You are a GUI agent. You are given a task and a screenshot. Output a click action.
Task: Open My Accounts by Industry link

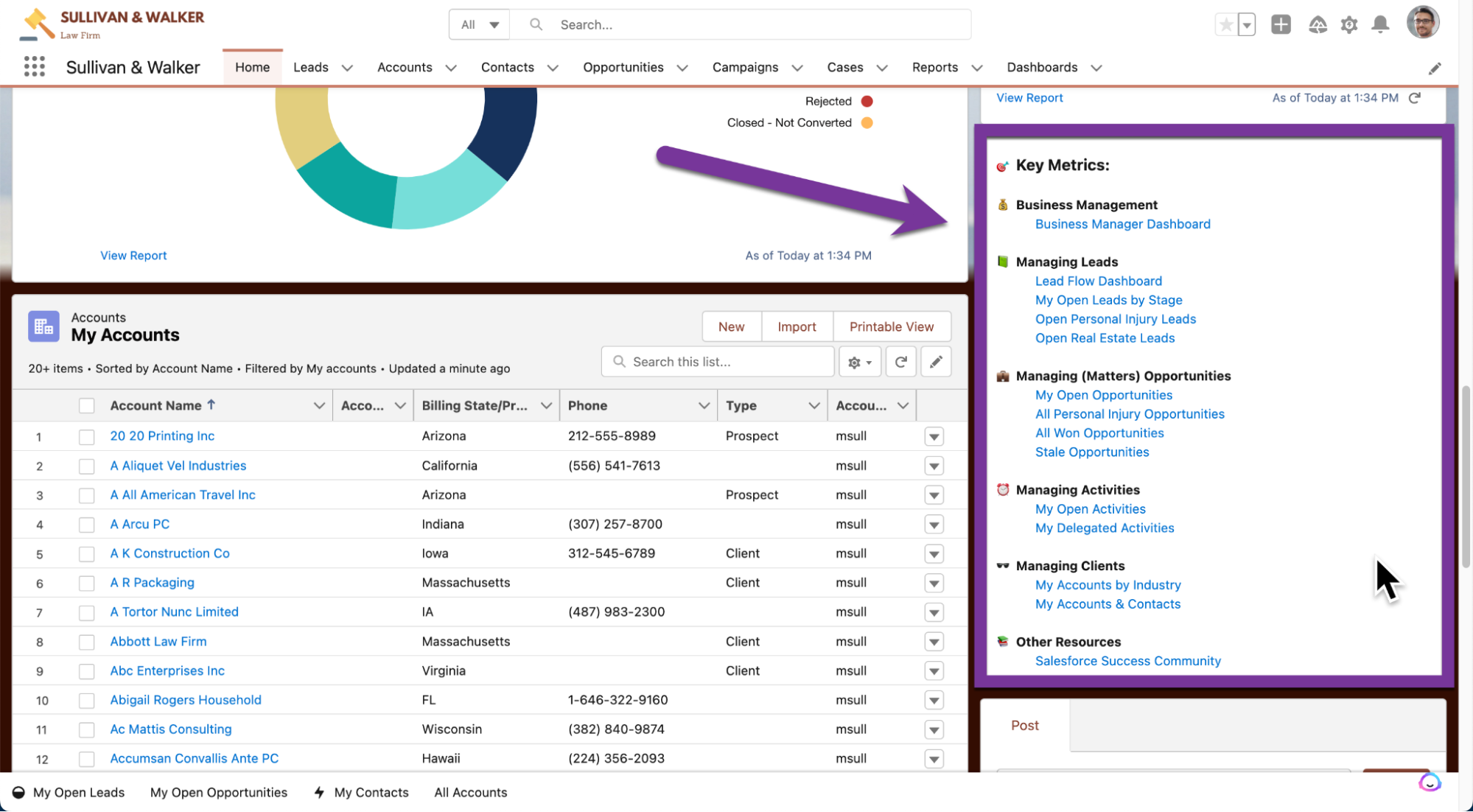click(x=1108, y=585)
